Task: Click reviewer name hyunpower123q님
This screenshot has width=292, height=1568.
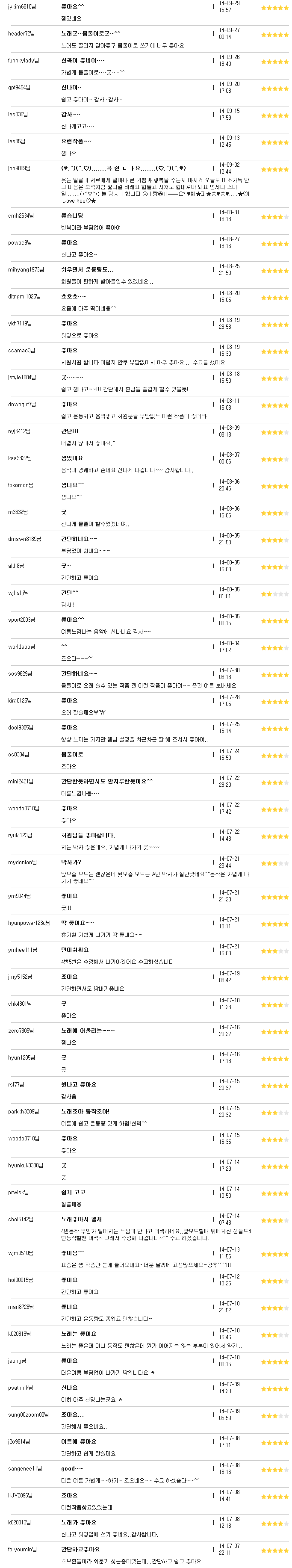Action: [29, 923]
